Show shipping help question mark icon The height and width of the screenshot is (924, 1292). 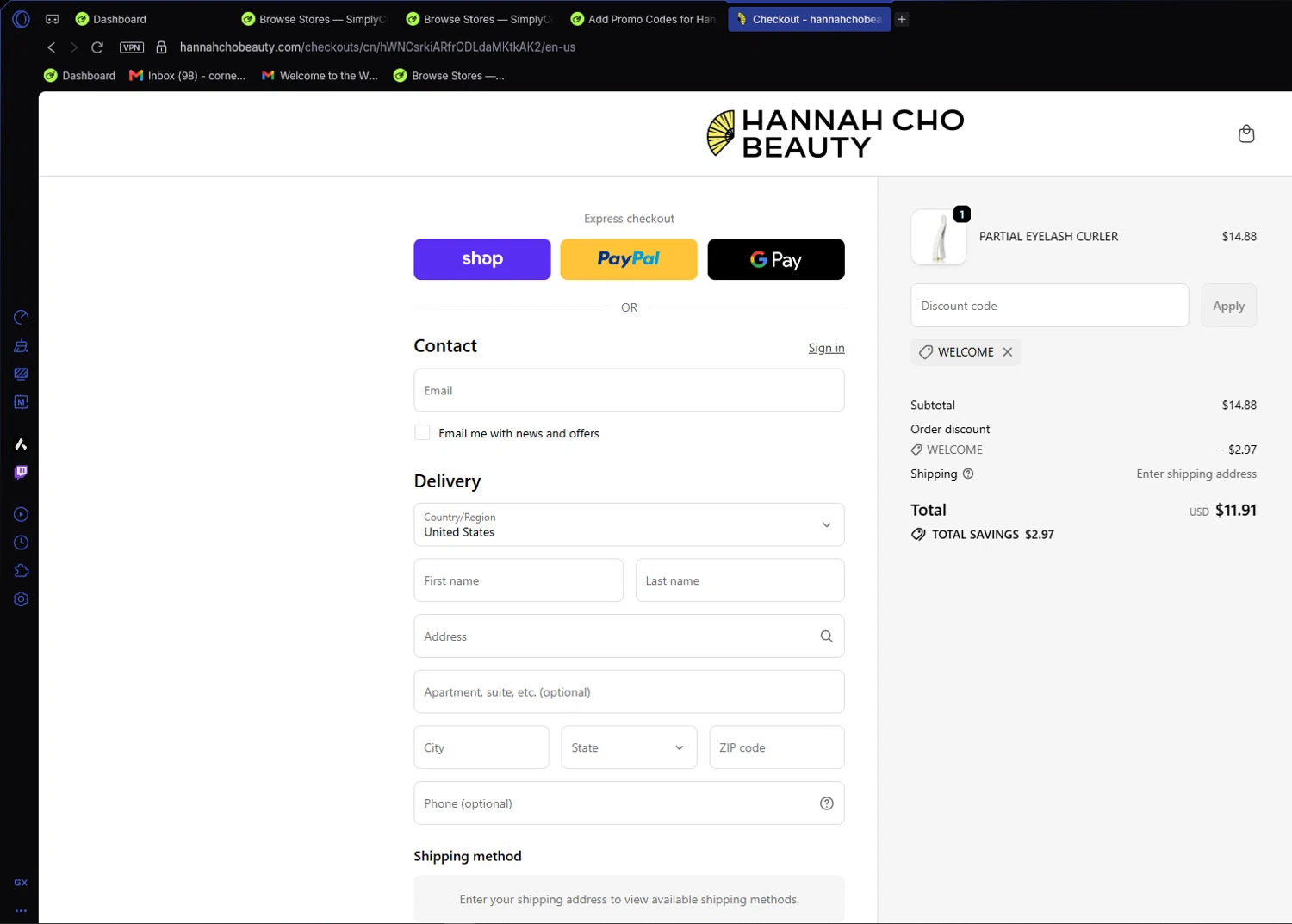click(968, 474)
